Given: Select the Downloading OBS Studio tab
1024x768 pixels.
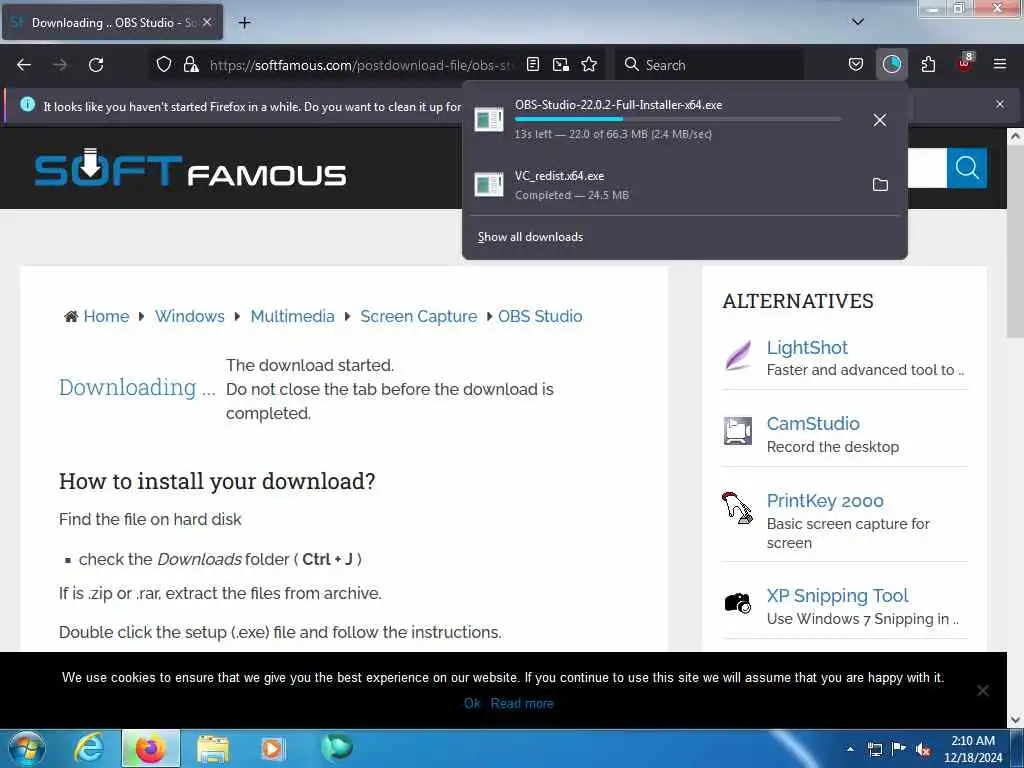Looking at the screenshot, I should coord(112,22).
